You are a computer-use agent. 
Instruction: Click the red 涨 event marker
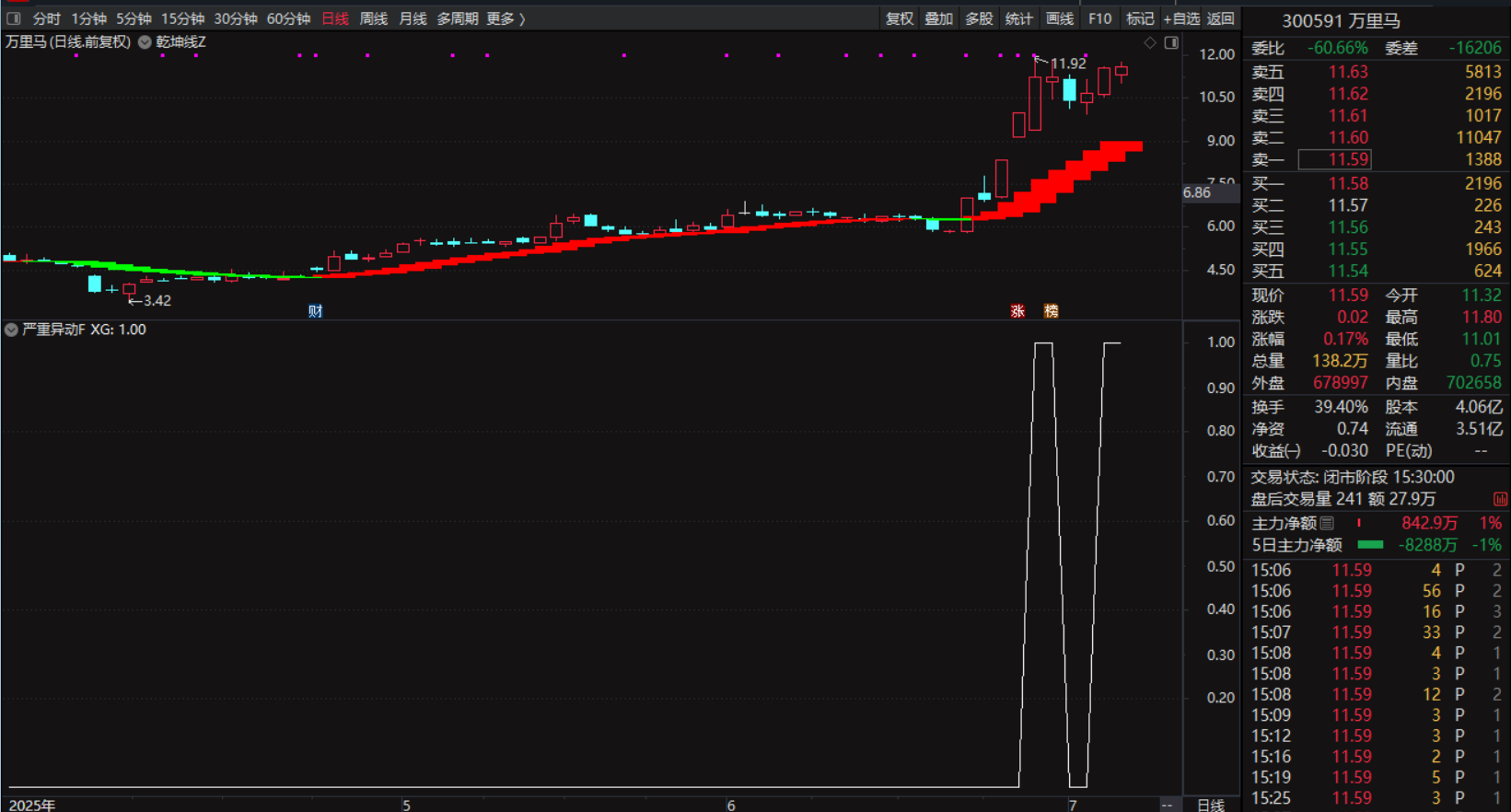[1017, 311]
